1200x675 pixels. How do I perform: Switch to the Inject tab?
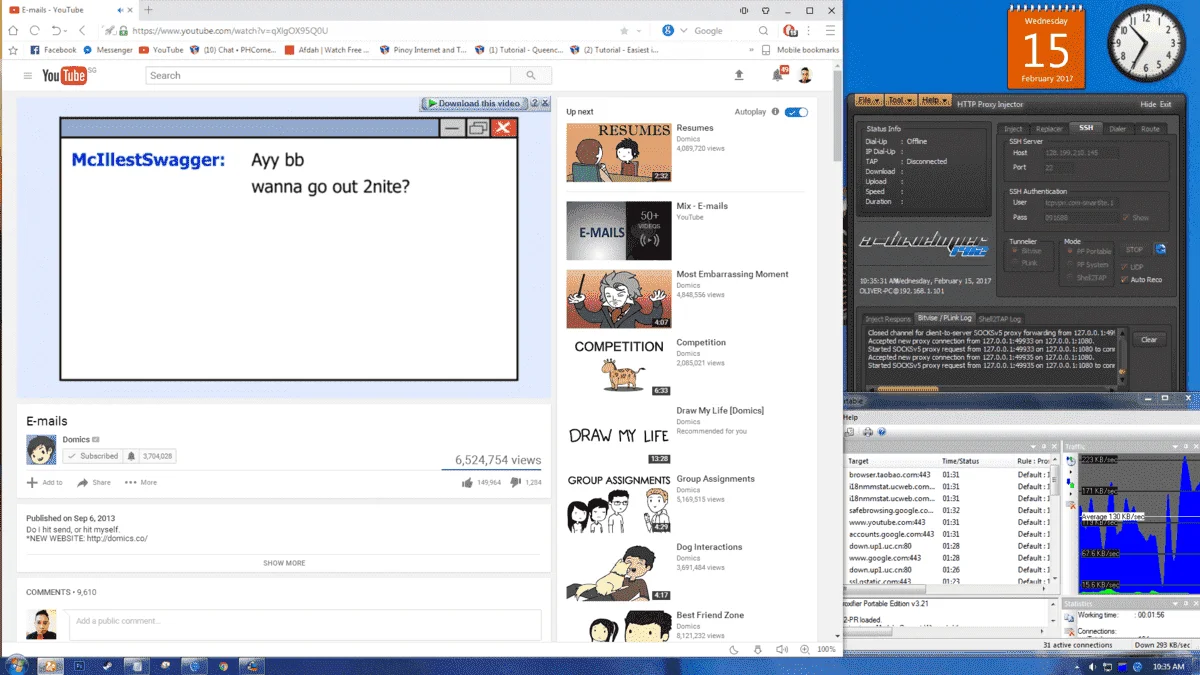click(1013, 129)
